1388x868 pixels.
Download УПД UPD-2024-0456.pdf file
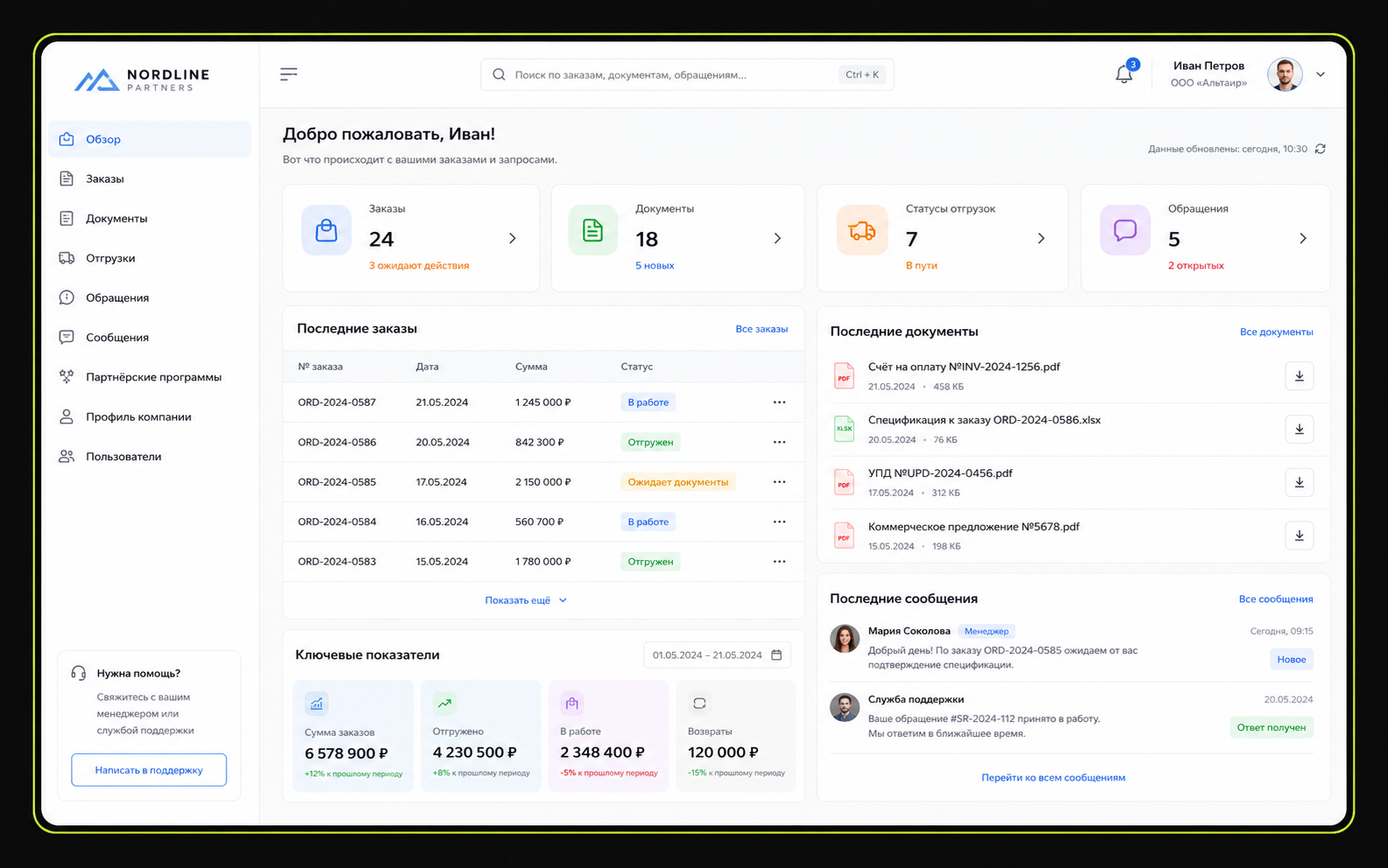coord(1300,482)
